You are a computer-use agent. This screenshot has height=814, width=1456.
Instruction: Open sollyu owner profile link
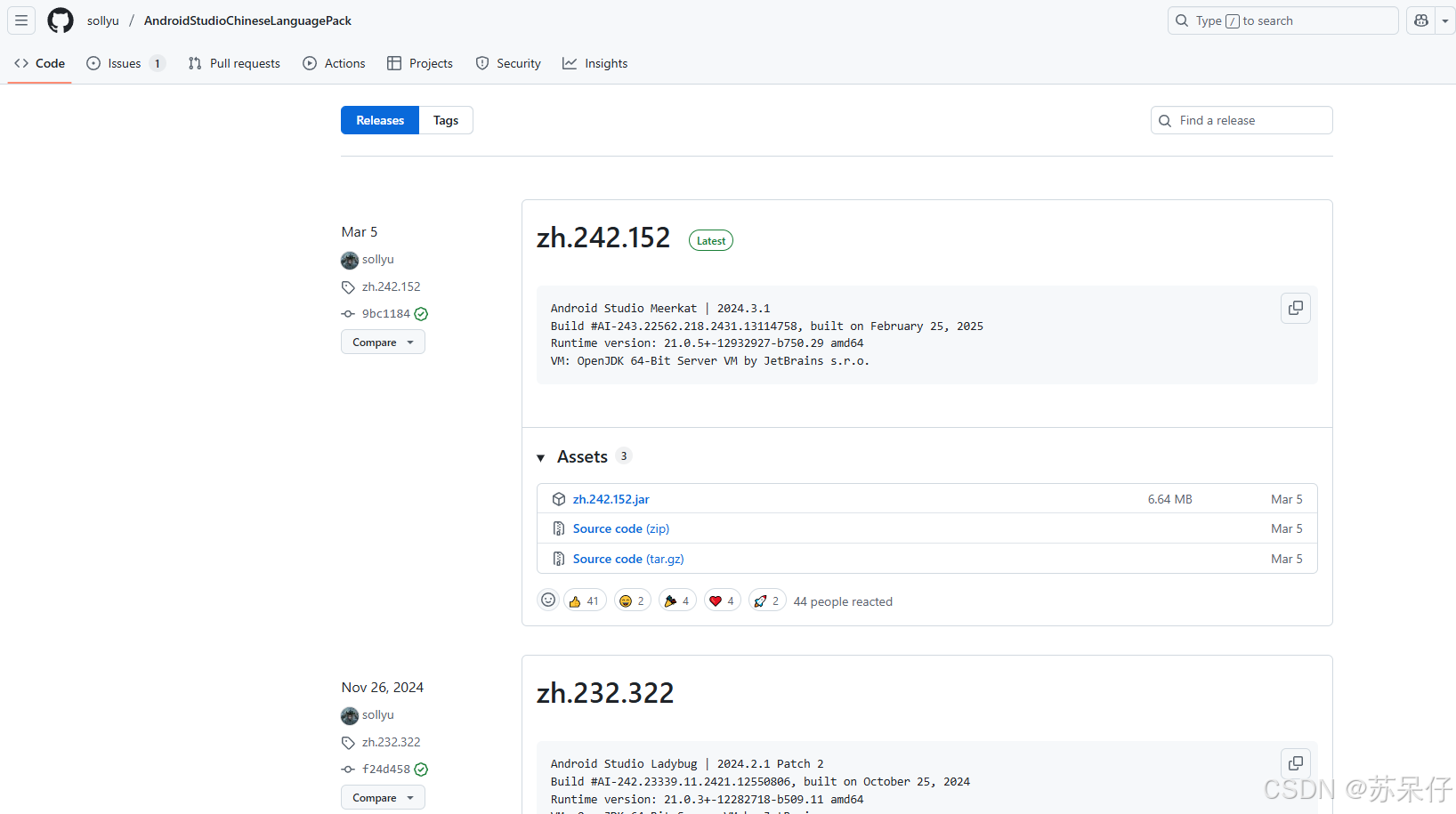103,20
